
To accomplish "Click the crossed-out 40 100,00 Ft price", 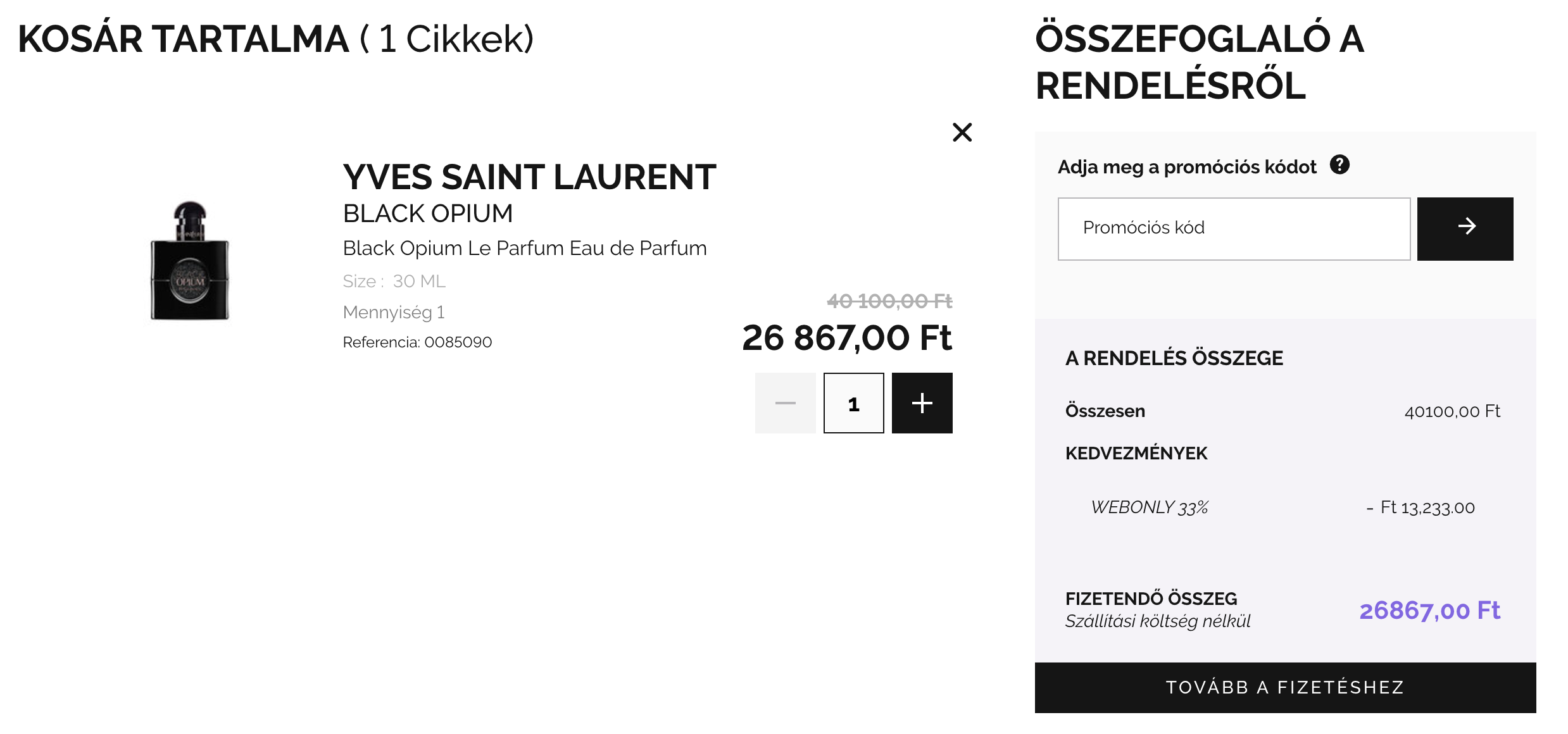I will pos(889,301).
